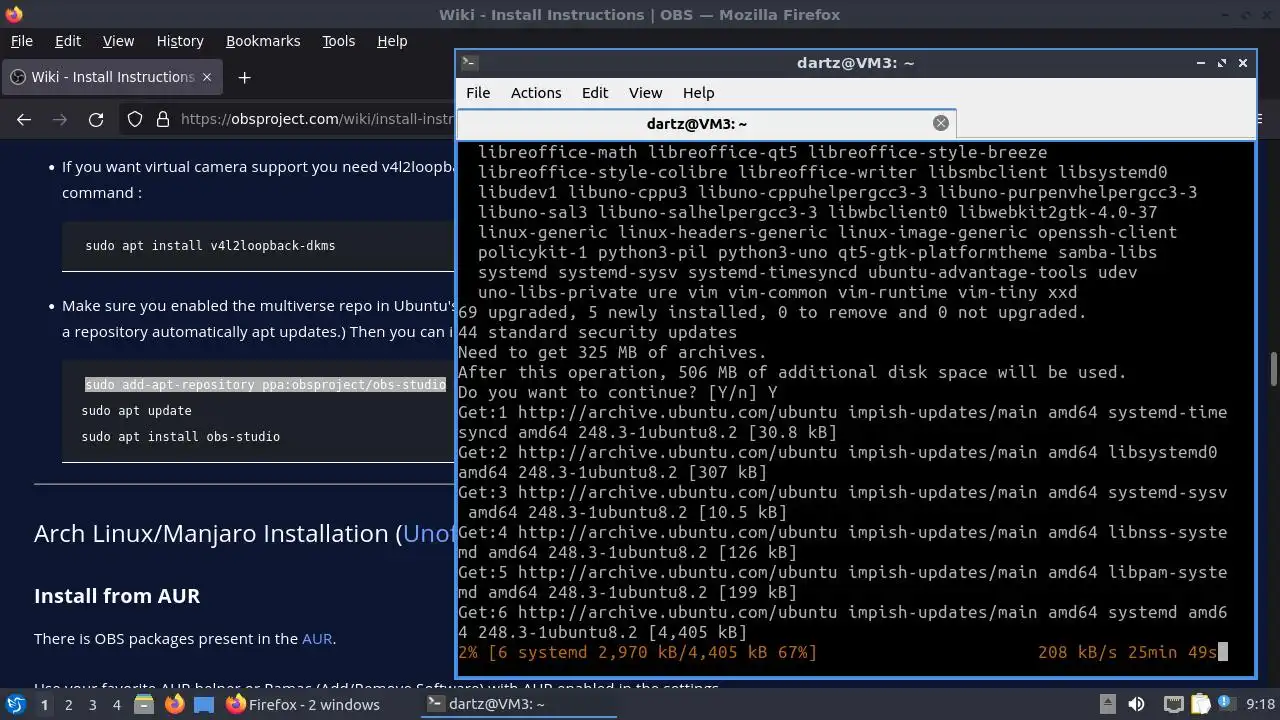Image resolution: width=1280 pixels, height=720 pixels.
Task: Open terminal Edit menu
Action: pyautogui.click(x=595, y=92)
